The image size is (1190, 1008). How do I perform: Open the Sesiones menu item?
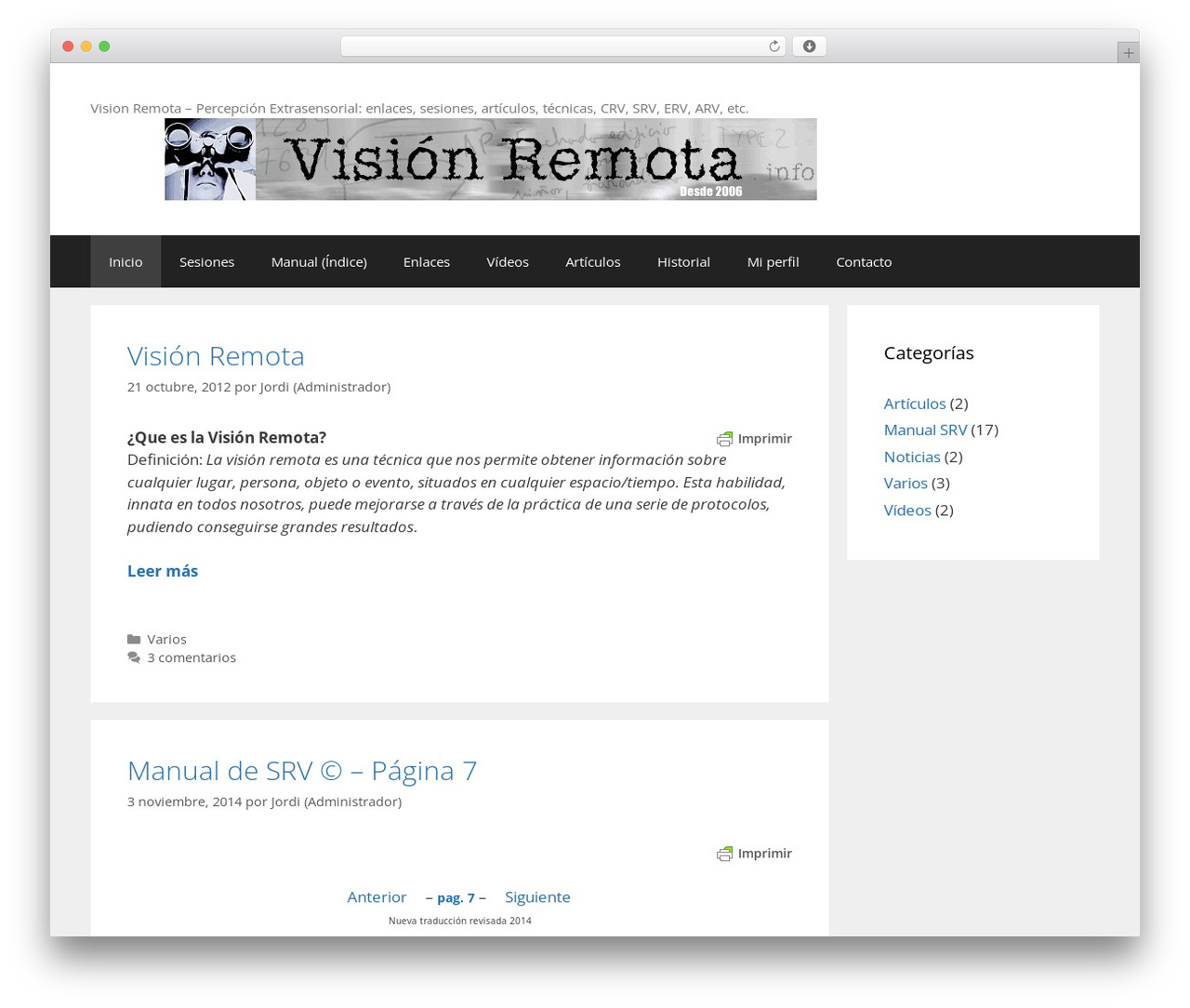click(x=206, y=261)
